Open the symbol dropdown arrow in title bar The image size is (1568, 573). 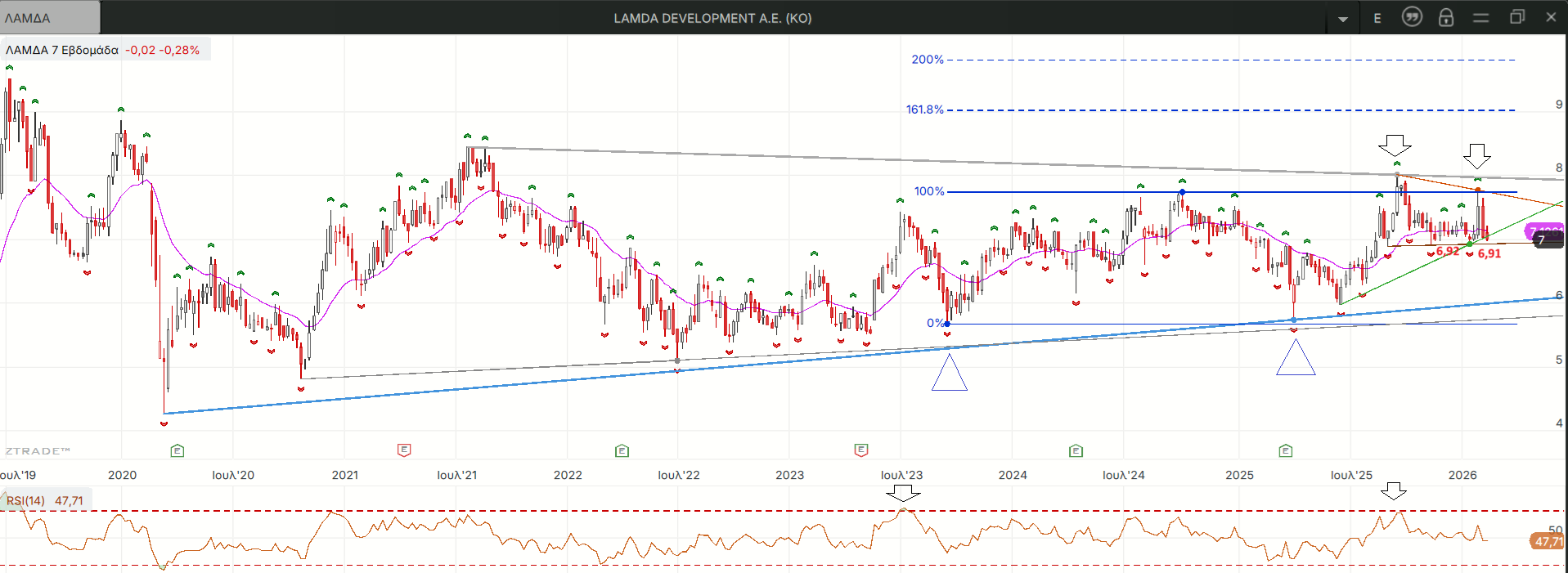point(1342,19)
